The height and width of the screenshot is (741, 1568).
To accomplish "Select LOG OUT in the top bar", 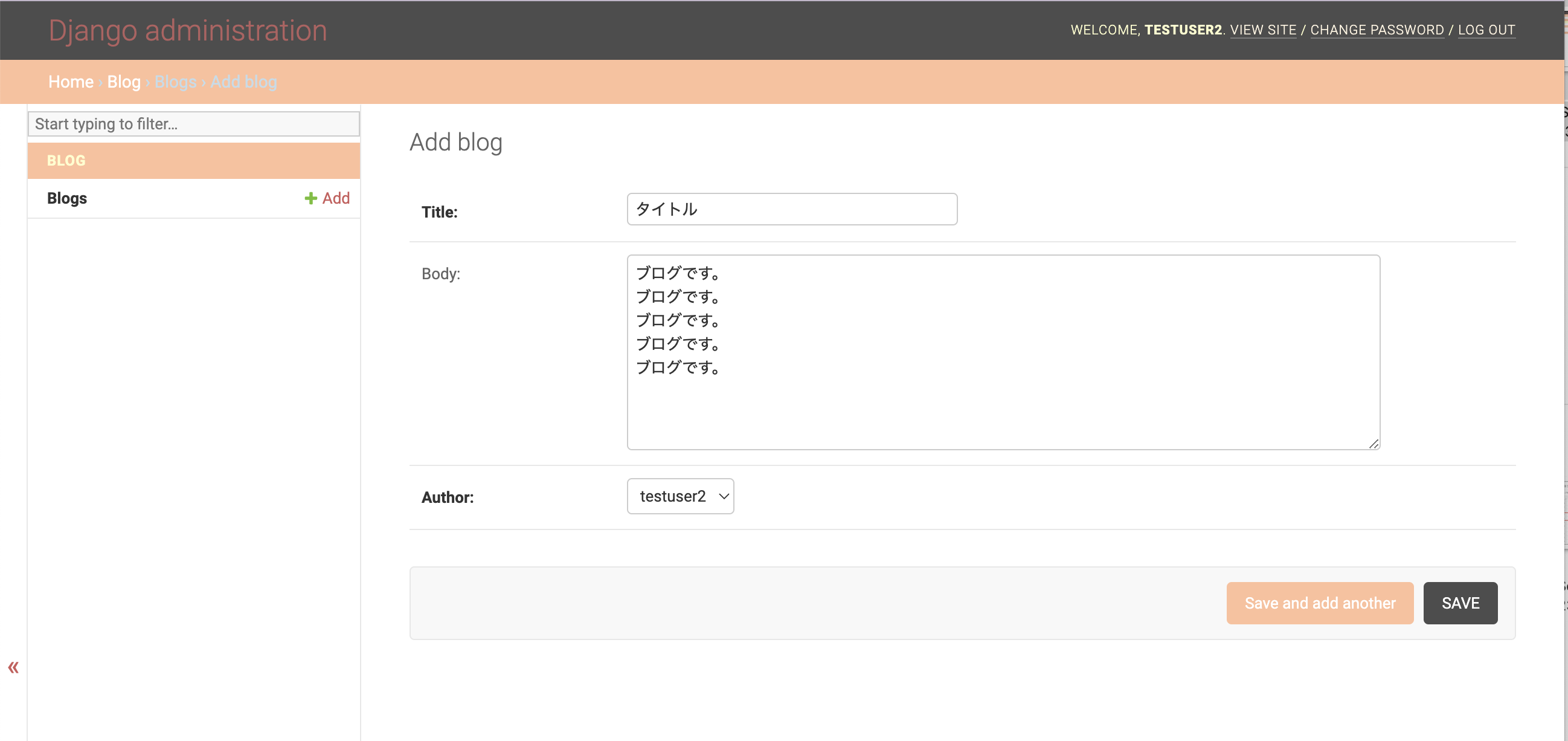I will (1486, 29).
